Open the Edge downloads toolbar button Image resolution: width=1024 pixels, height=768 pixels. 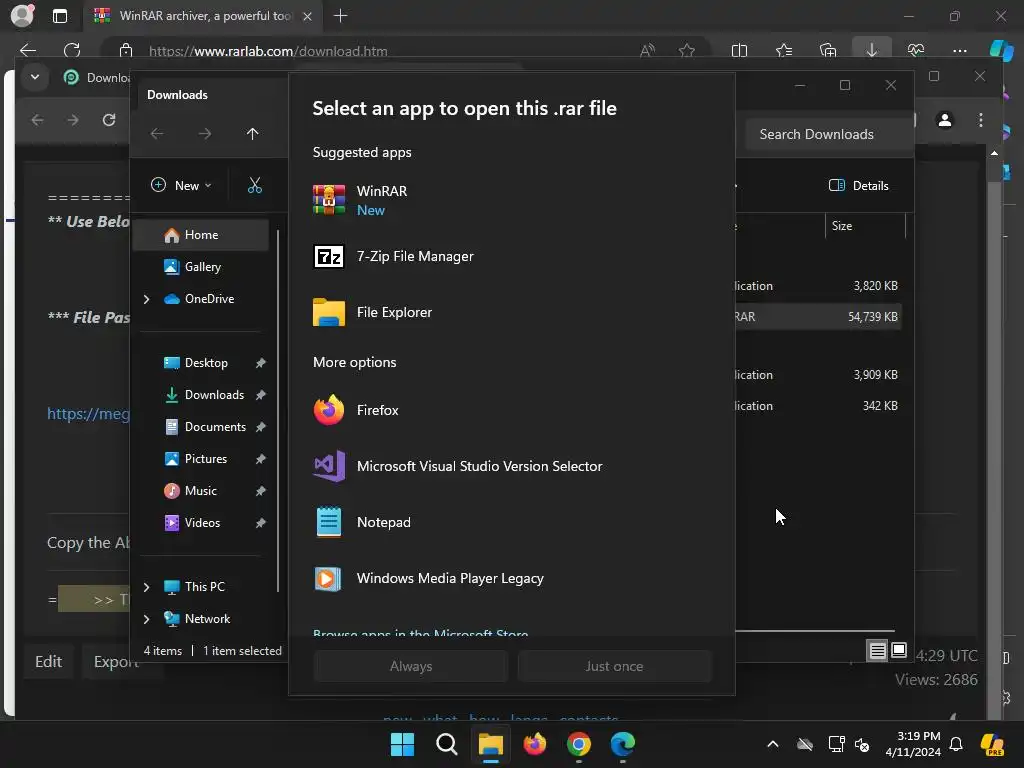pos(872,50)
